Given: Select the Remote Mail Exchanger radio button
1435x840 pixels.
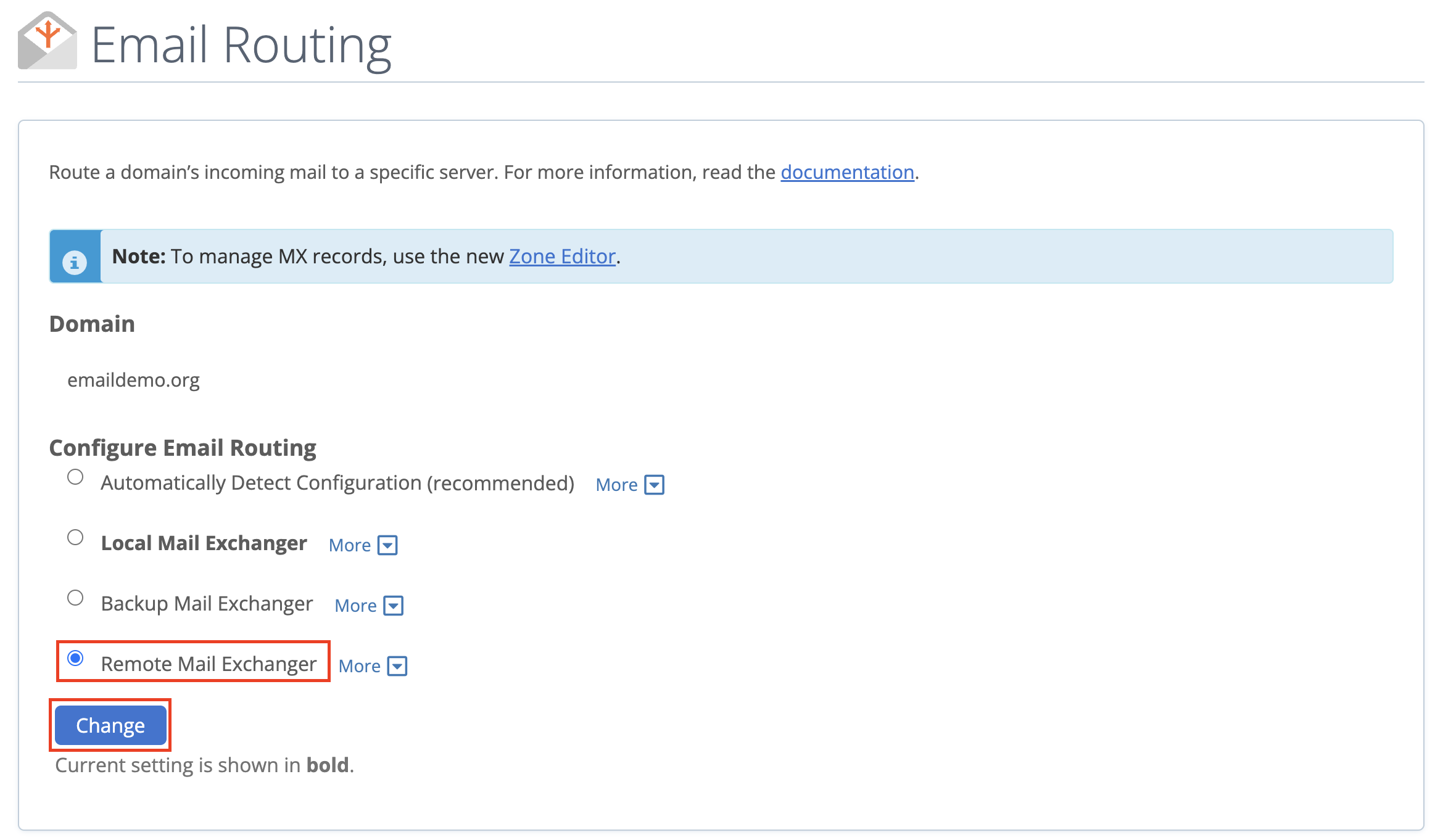Looking at the screenshot, I should tap(75, 658).
